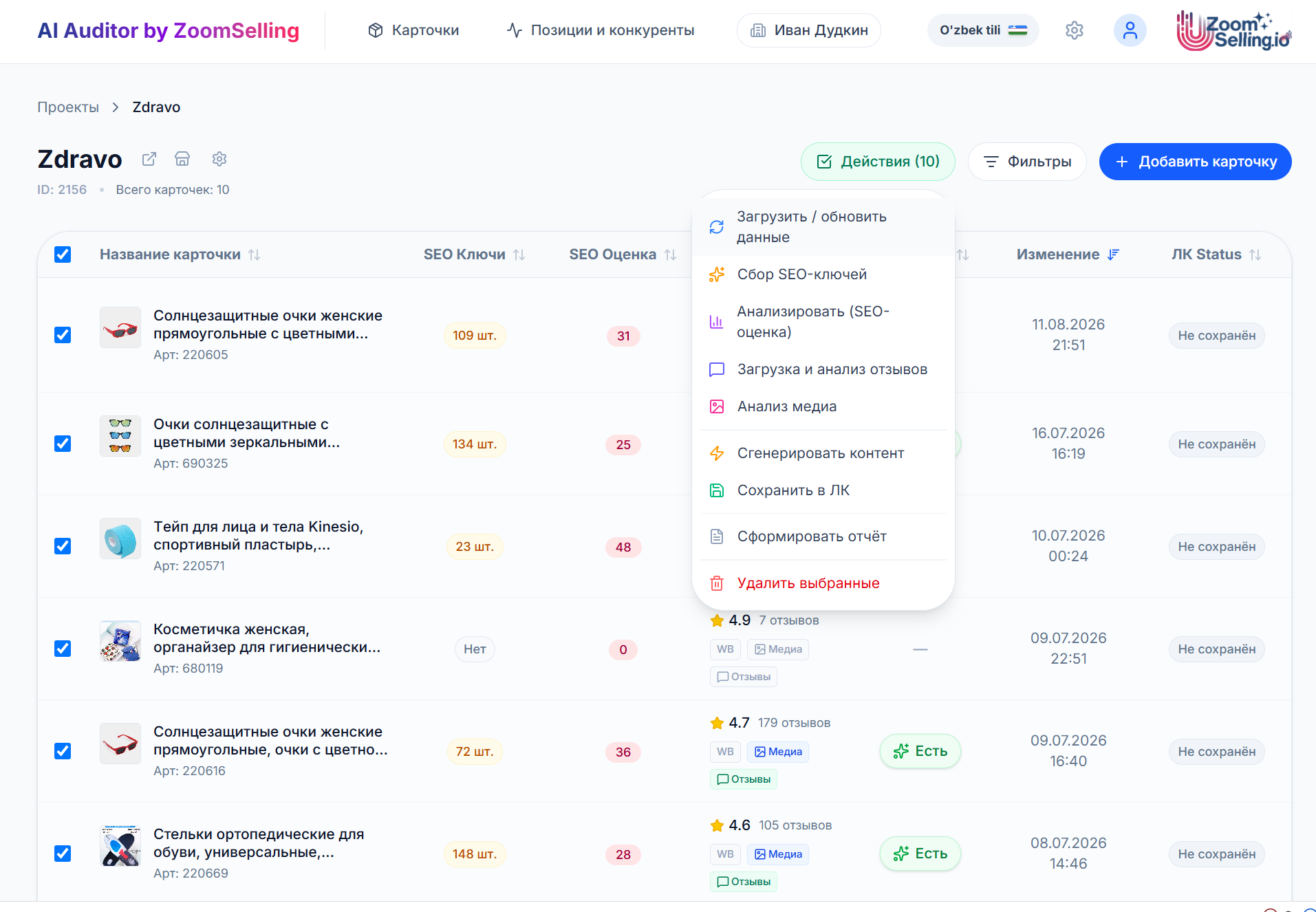The height and width of the screenshot is (912, 1316).
Task: Toggle the select-all checkbox in table header
Action: (63, 254)
